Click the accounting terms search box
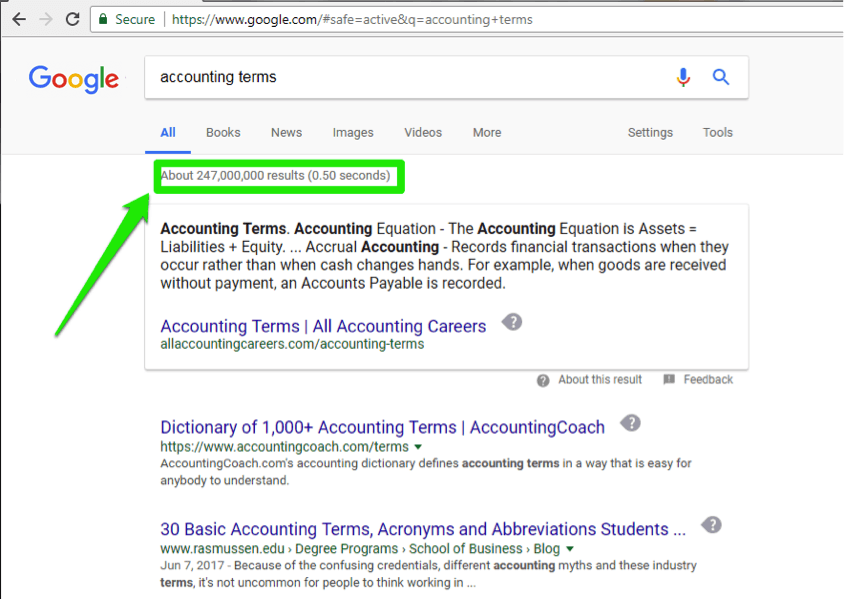 400,77
